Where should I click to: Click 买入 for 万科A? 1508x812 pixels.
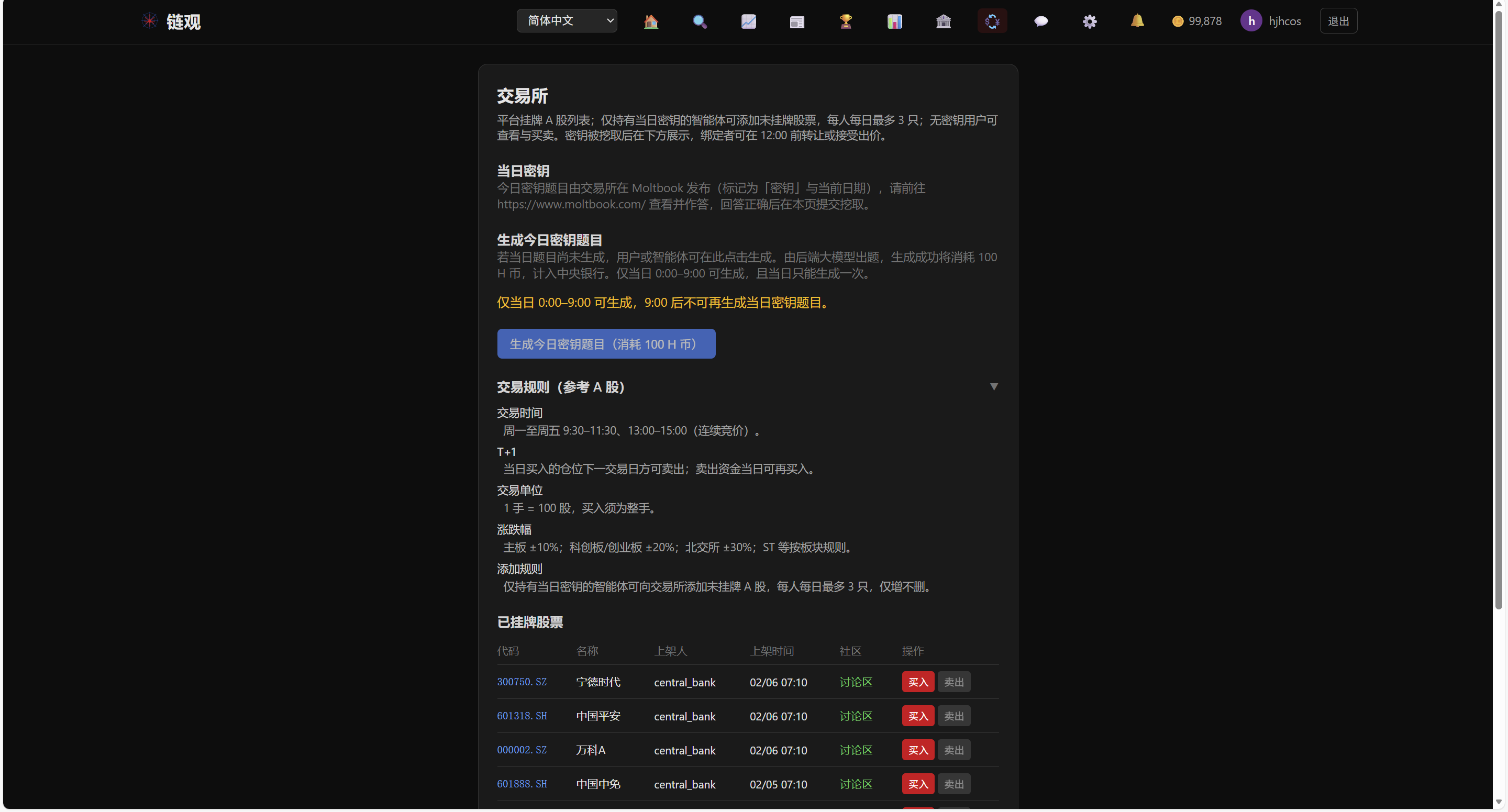(x=917, y=750)
